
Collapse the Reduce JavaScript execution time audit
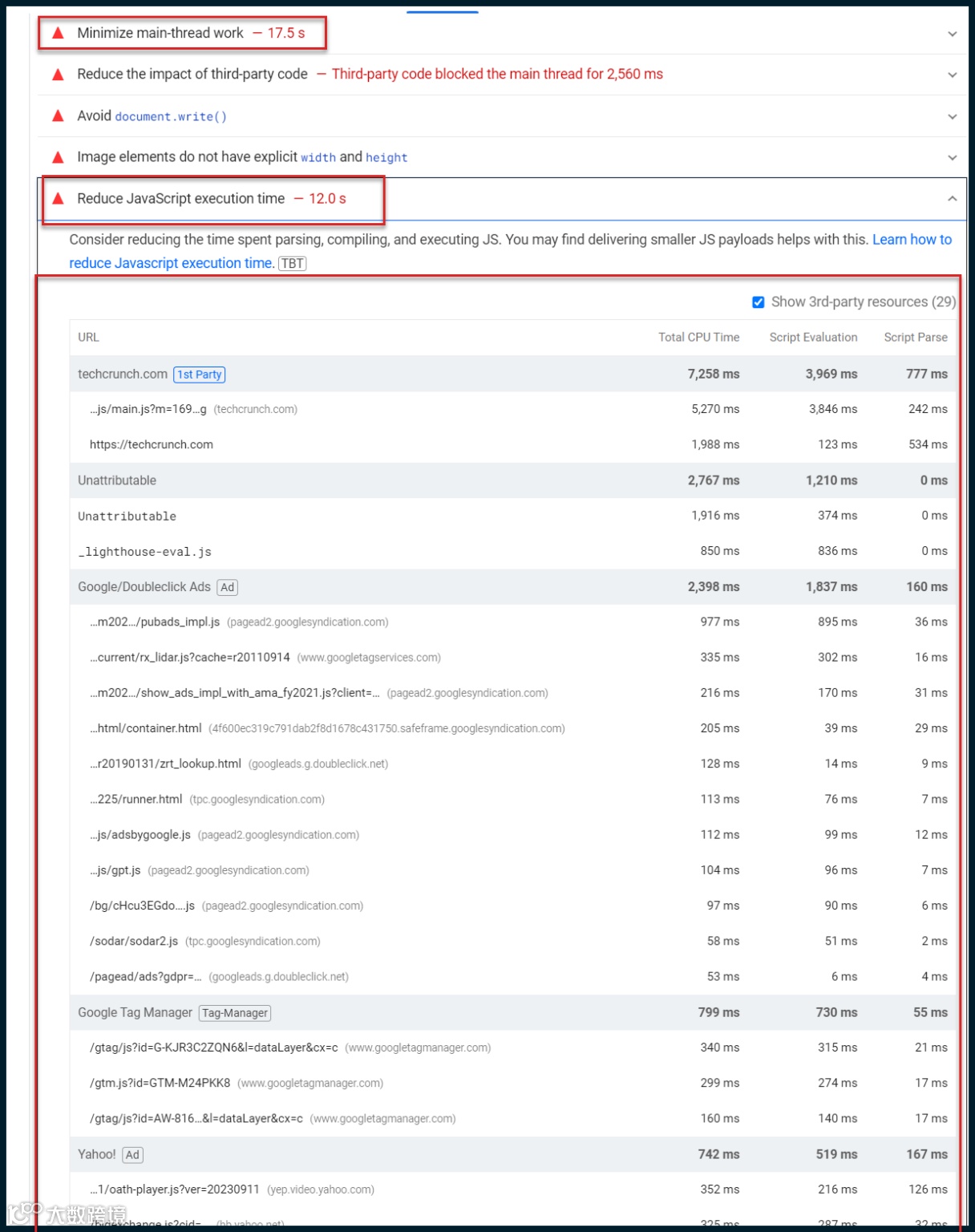(952, 198)
